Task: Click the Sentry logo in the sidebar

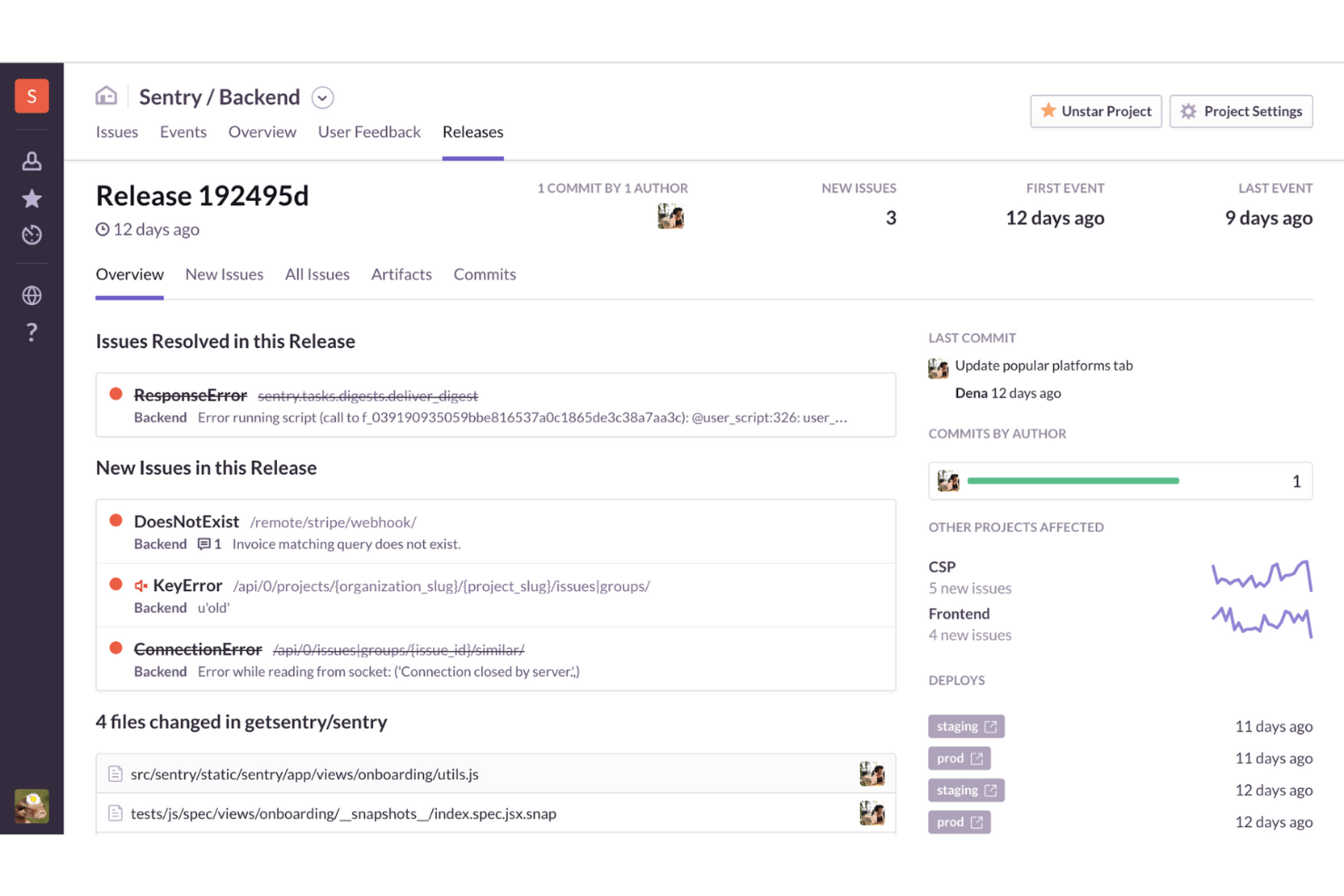Action: [31, 95]
